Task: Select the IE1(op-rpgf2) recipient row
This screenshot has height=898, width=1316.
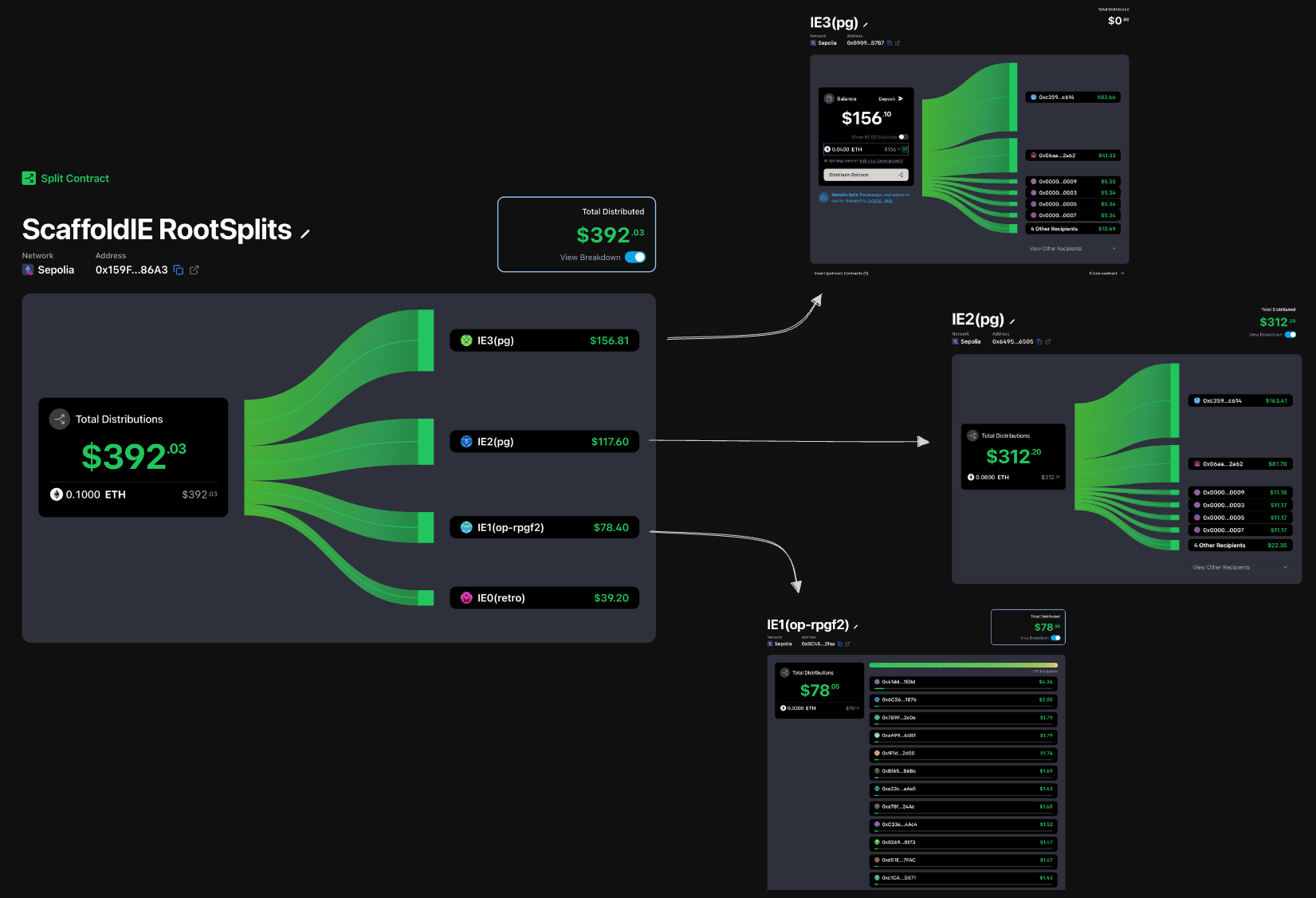Action: click(x=544, y=528)
